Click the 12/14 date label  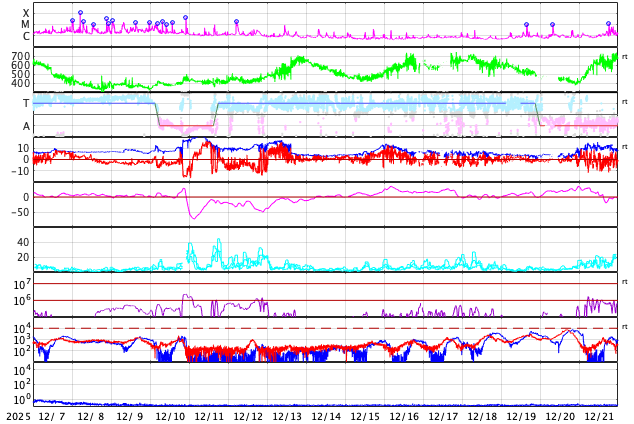pos(326,416)
